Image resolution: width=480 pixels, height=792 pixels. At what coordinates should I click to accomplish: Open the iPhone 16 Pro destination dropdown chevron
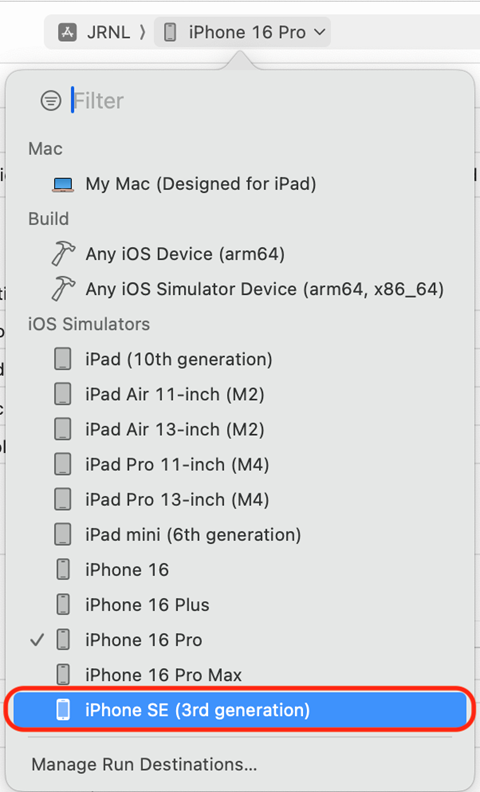(x=319, y=32)
